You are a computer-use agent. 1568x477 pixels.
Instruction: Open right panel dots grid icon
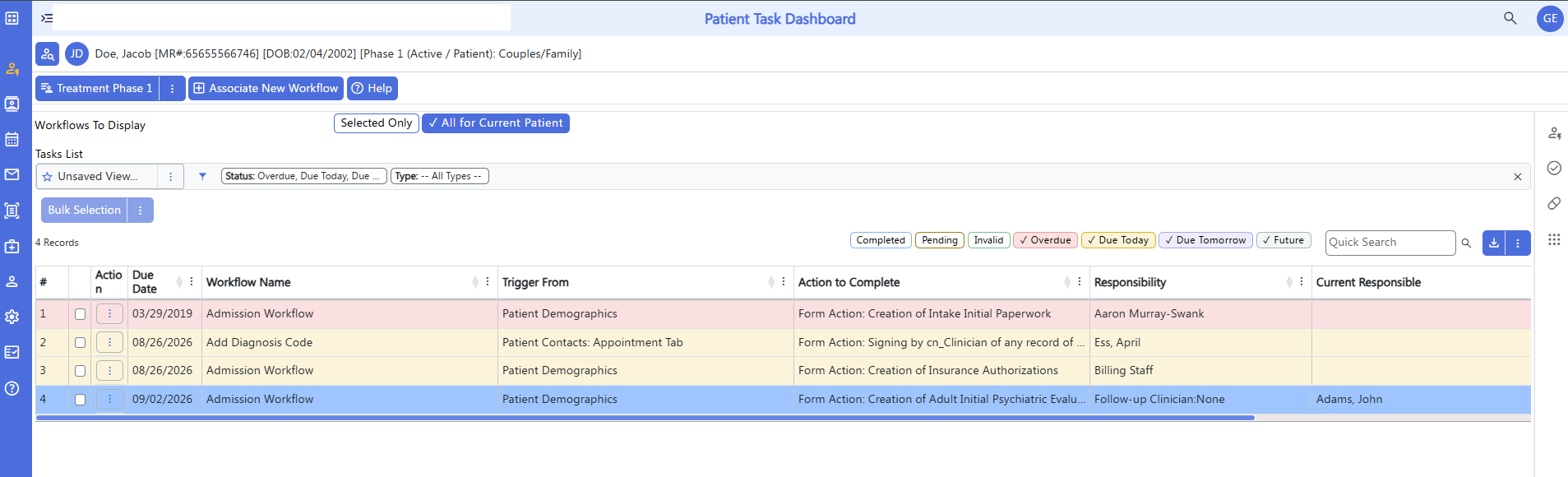tap(1554, 239)
